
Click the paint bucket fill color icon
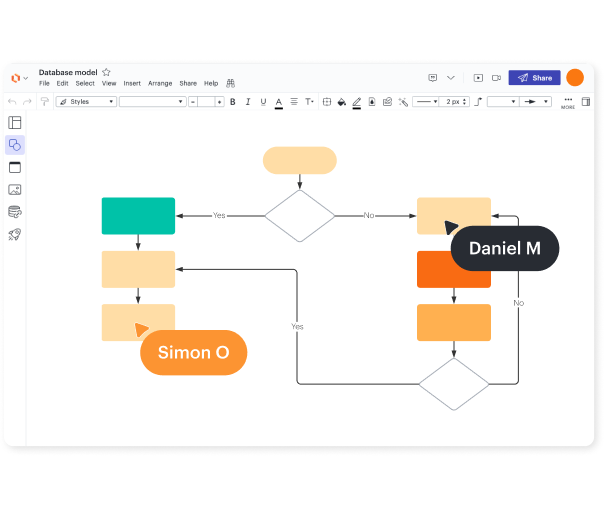click(341, 102)
